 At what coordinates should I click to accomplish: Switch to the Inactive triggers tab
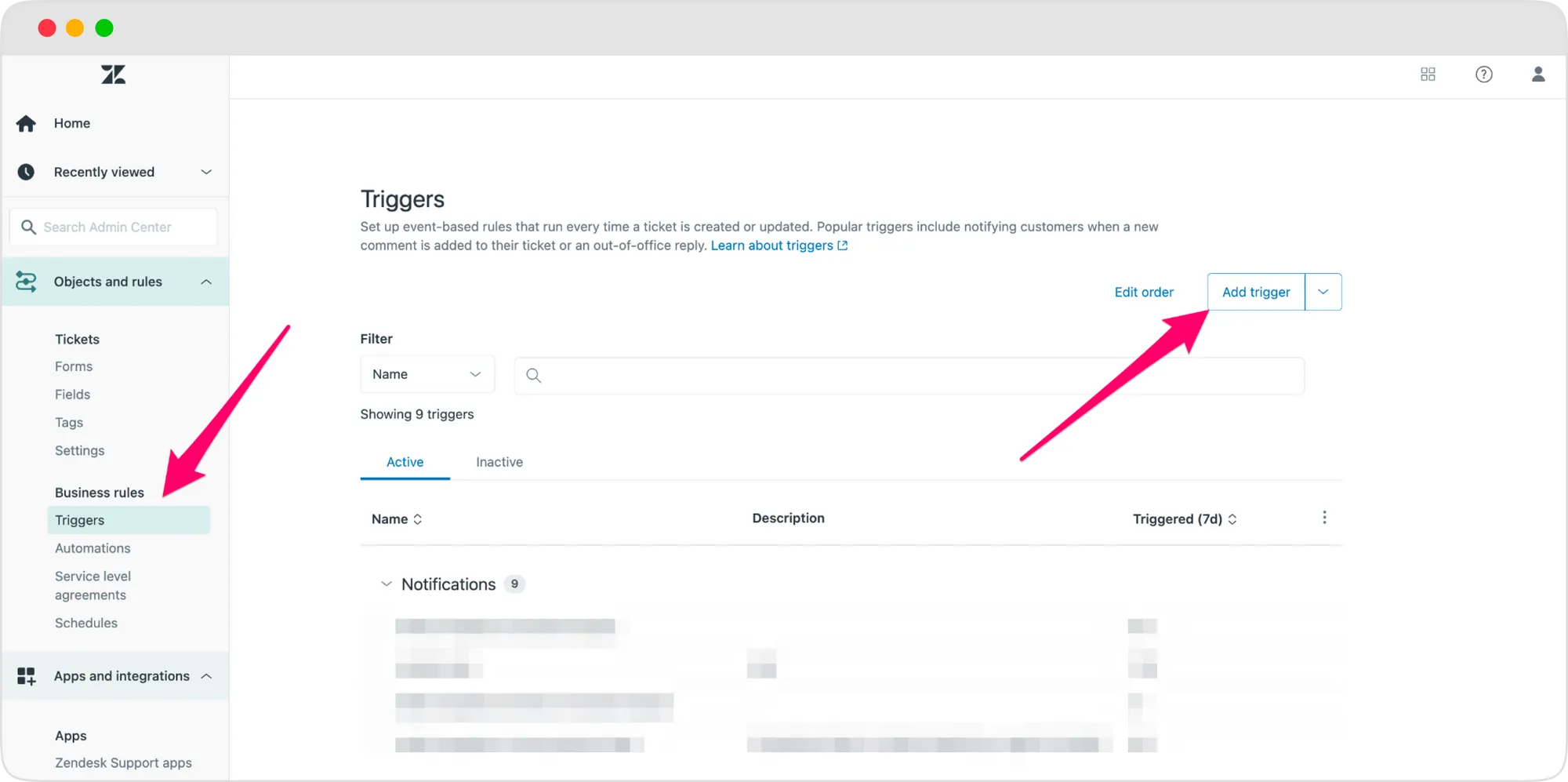[x=499, y=462]
